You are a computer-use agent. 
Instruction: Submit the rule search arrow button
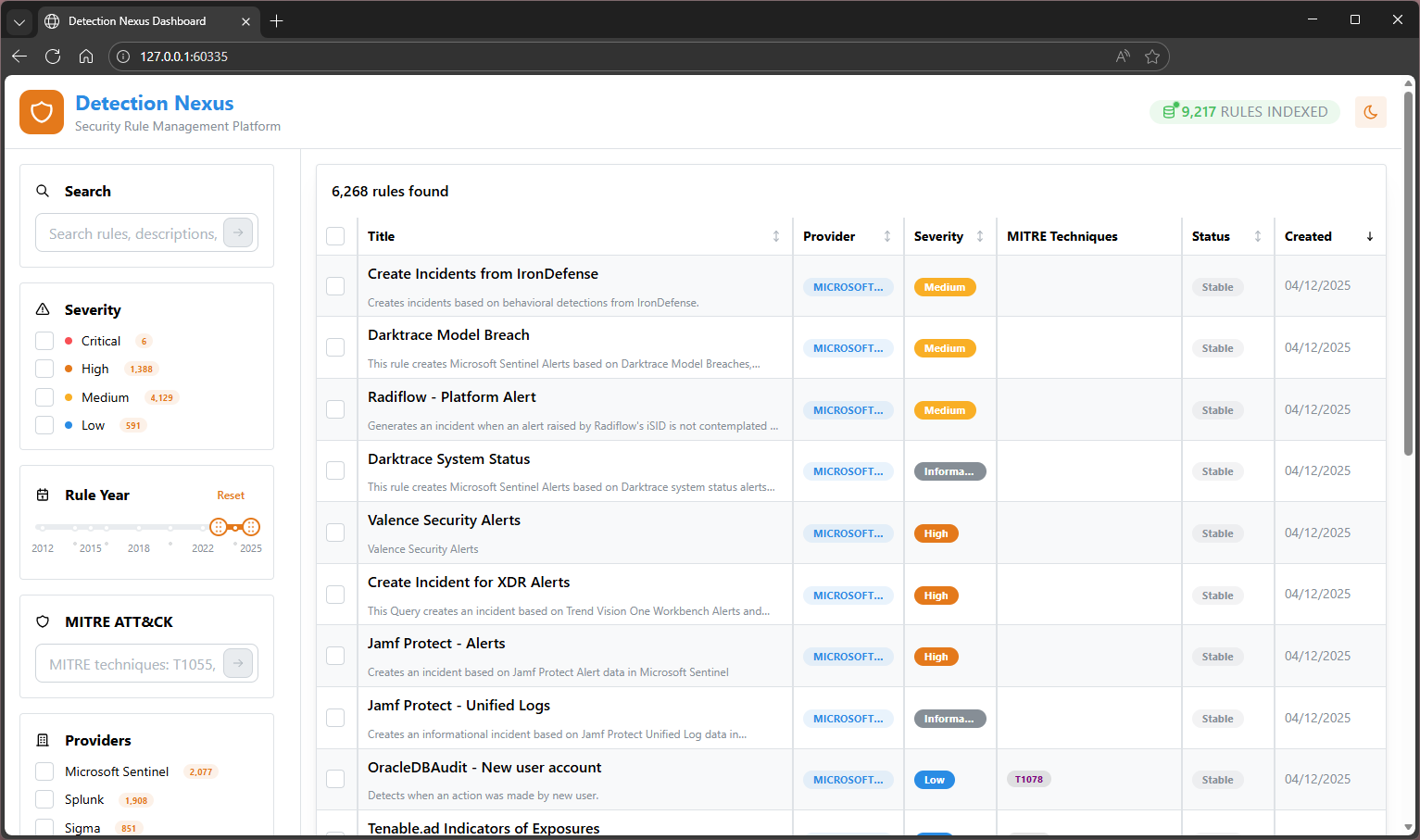pos(238,233)
